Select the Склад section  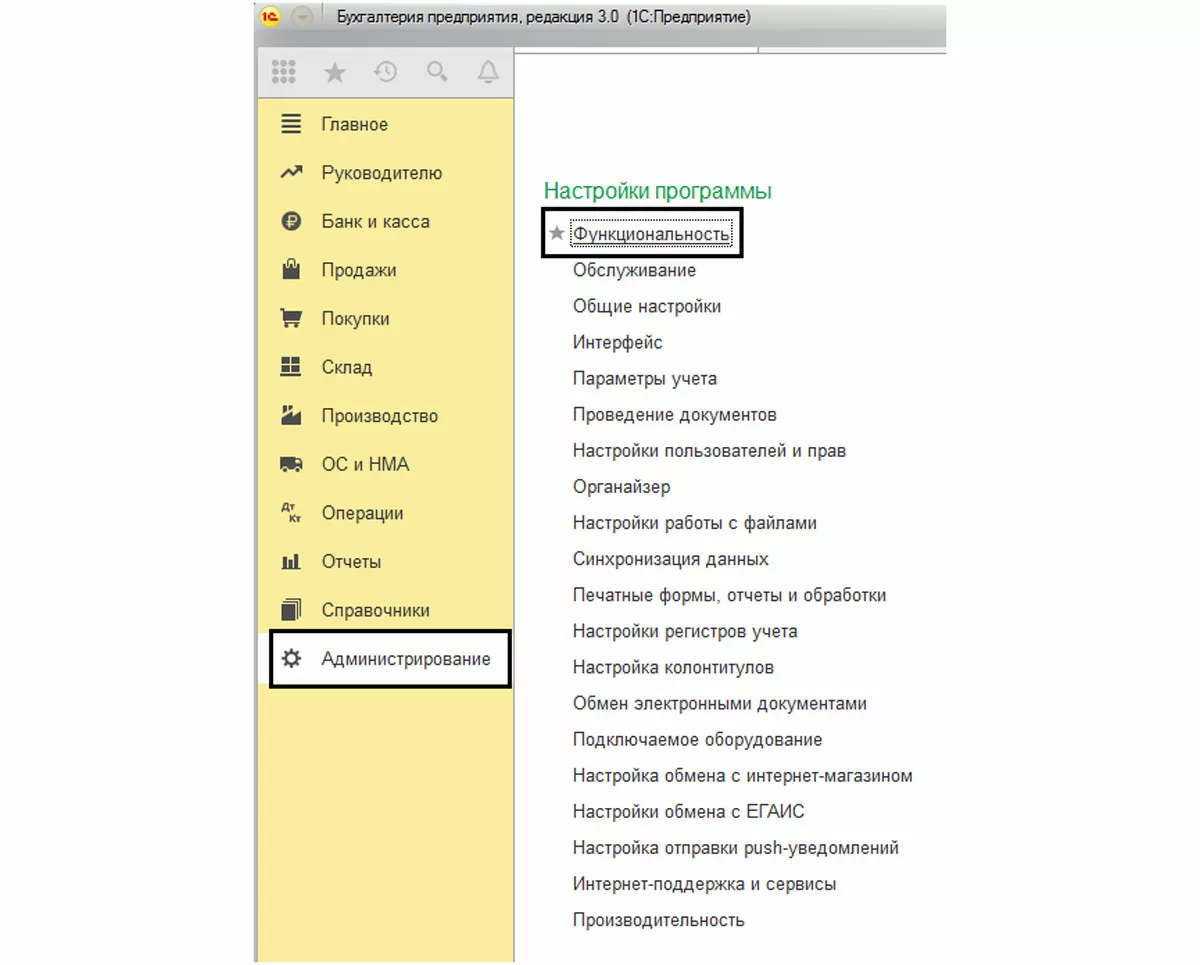click(x=385, y=367)
